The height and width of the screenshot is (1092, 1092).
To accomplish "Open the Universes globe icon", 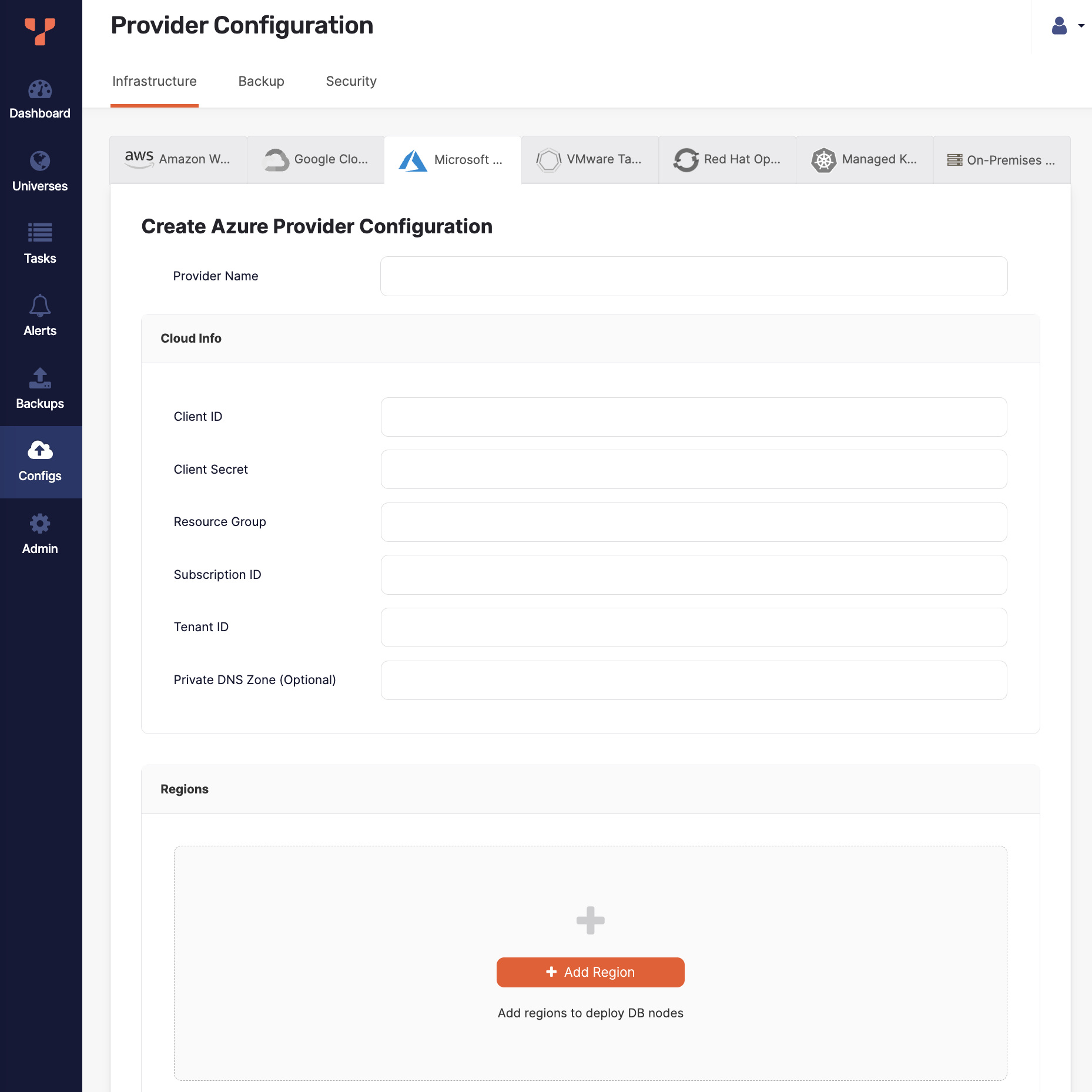I will click(40, 161).
